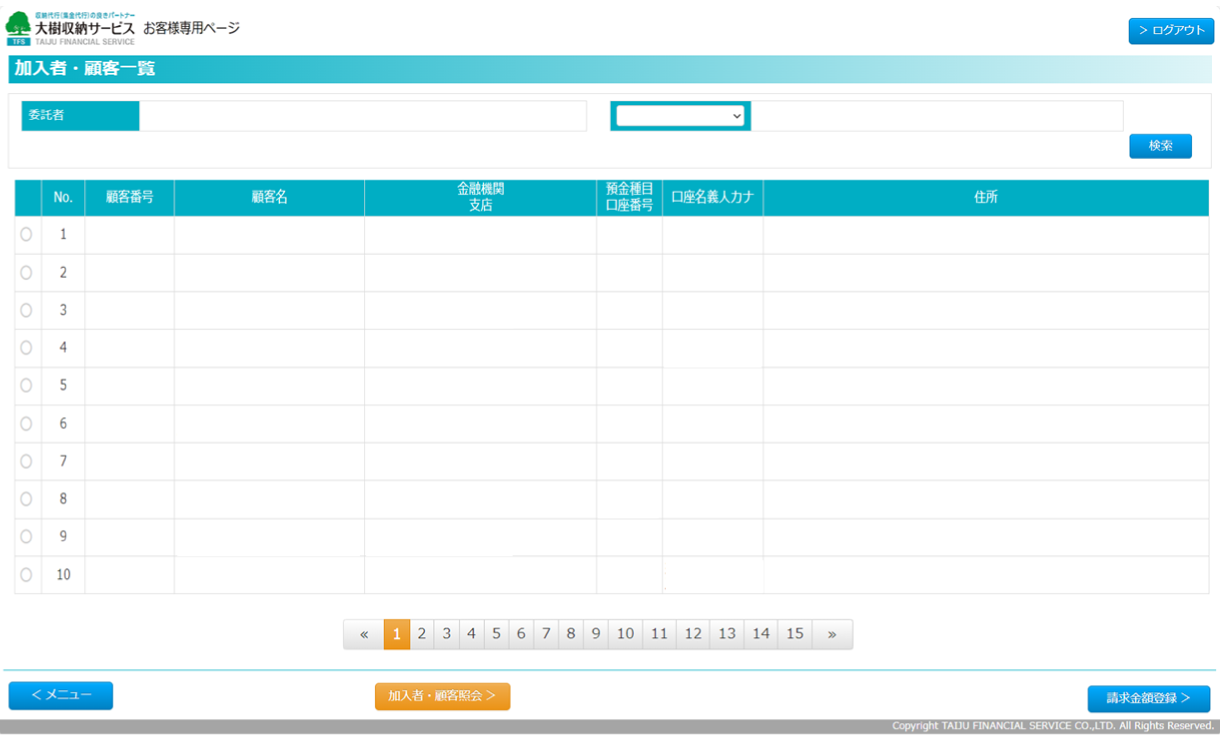This screenshot has height=740, width=1220.
Task: Open the search criteria dropdown
Action: click(x=680, y=116)
